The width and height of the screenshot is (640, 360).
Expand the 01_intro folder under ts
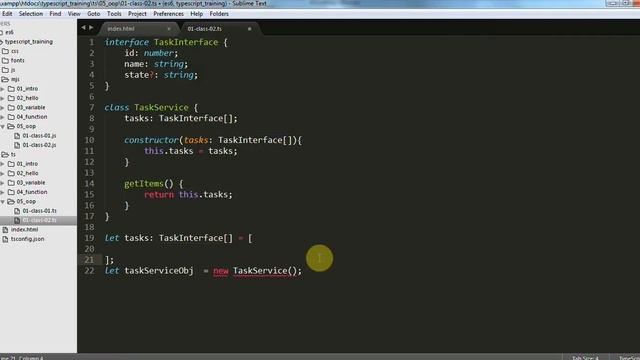click(x=2, y=164)
